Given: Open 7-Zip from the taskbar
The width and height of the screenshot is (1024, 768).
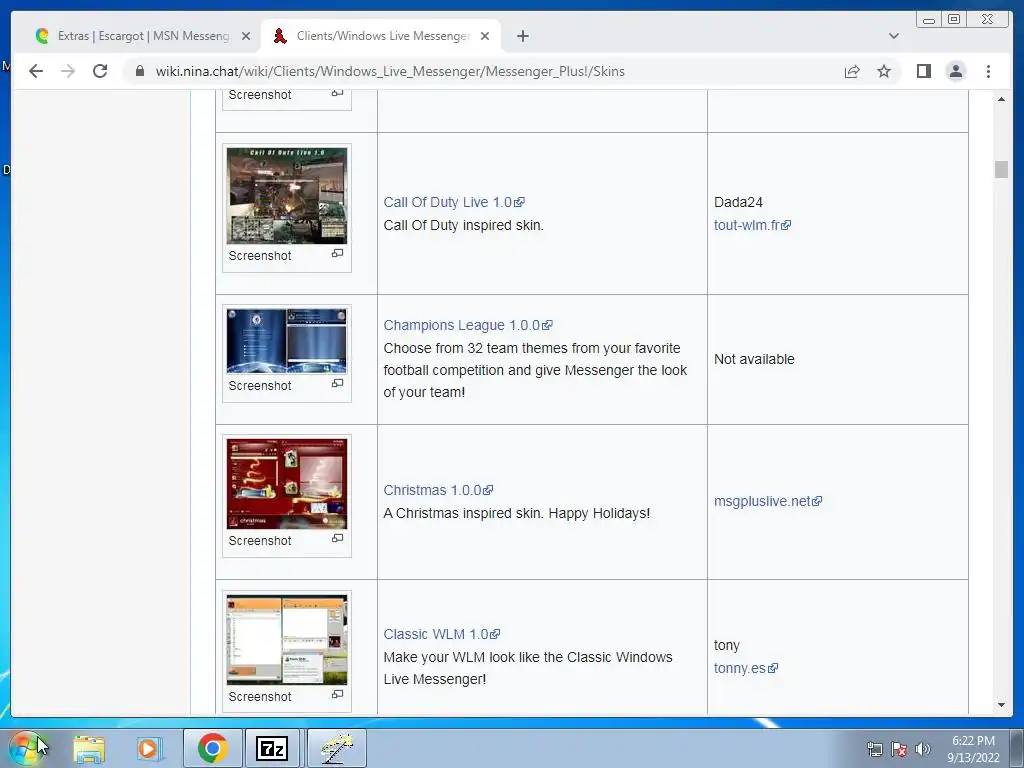Looking at the screenshot, I should (272, 748).
